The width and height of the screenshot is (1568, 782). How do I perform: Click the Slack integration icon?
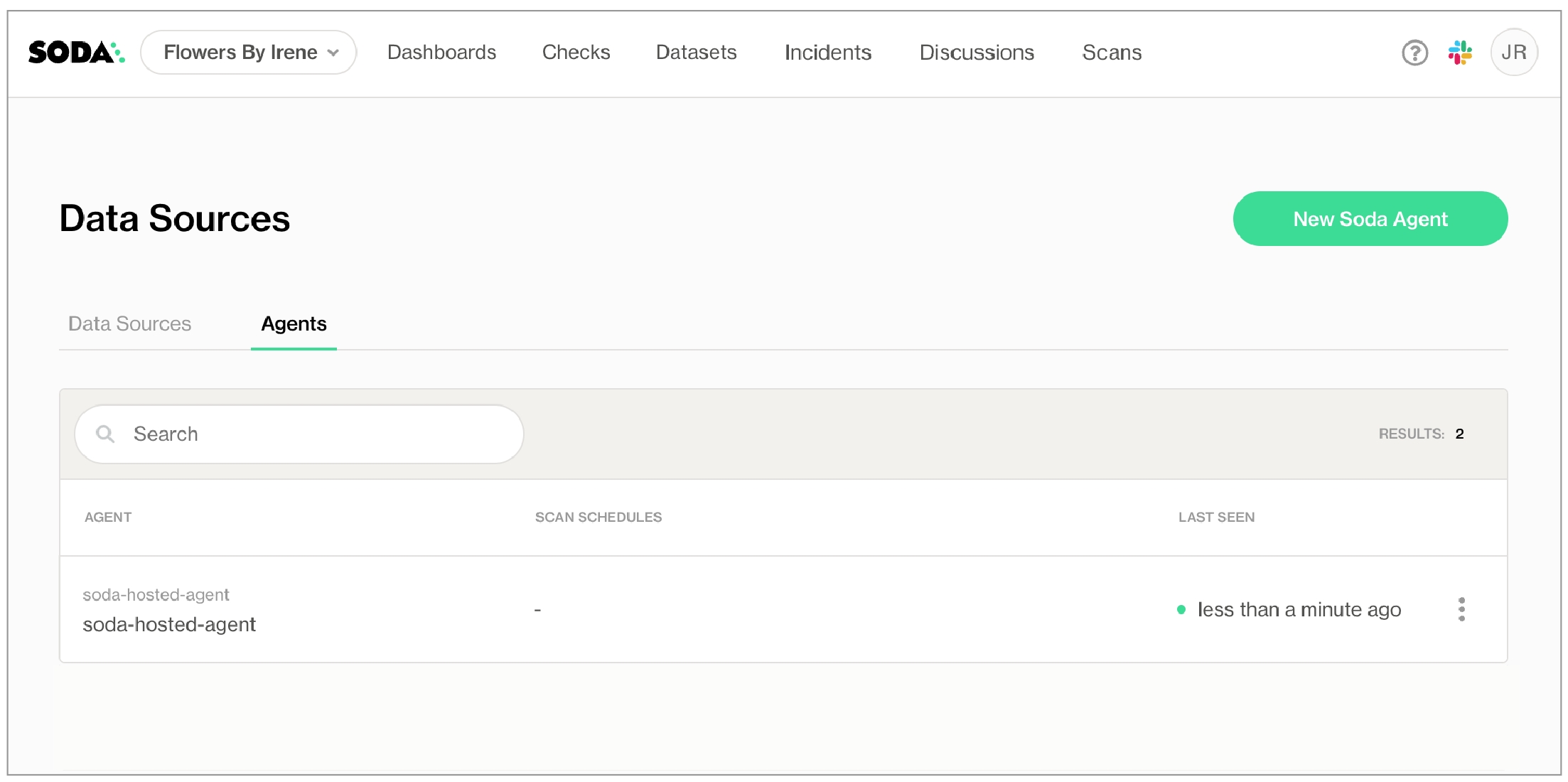tap(1460, 53)
